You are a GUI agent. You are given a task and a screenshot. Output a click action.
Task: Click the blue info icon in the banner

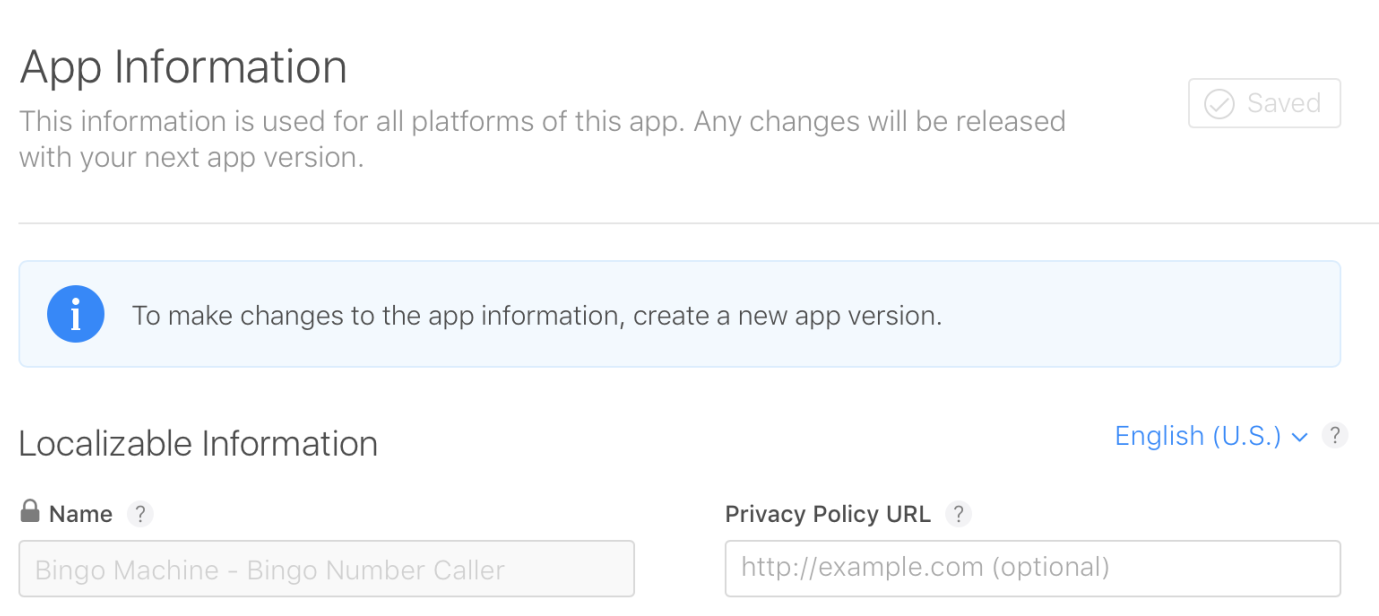(x=75, y=315)
